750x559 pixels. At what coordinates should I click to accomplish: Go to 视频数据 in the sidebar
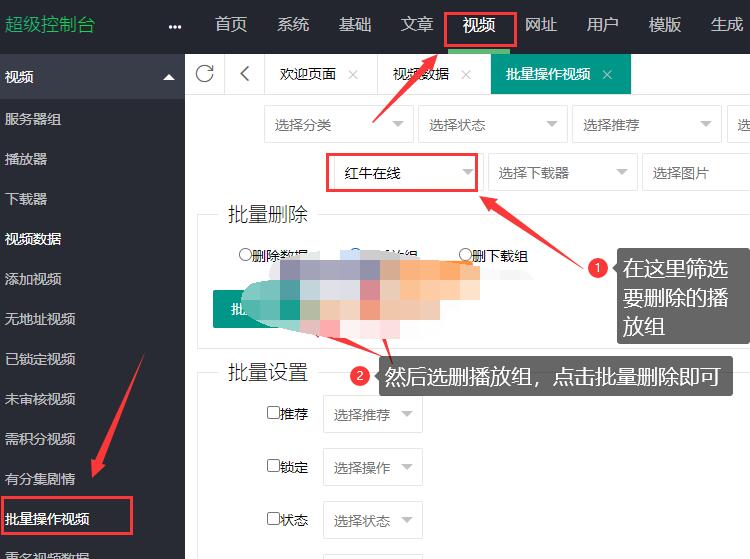pyautogui.click(x=33, y=239)
